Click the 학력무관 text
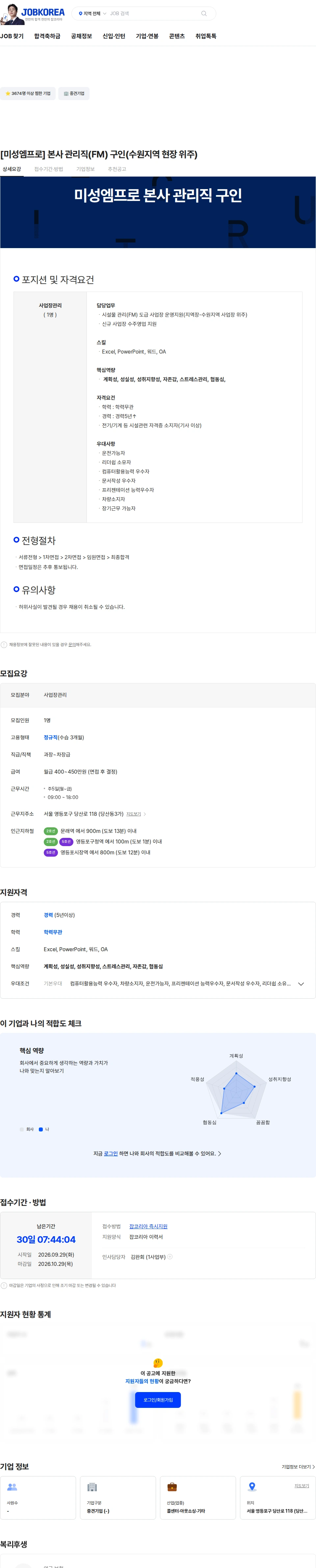Image resolution: width=316 pixels, height=1568 pixels. point(53,932)
